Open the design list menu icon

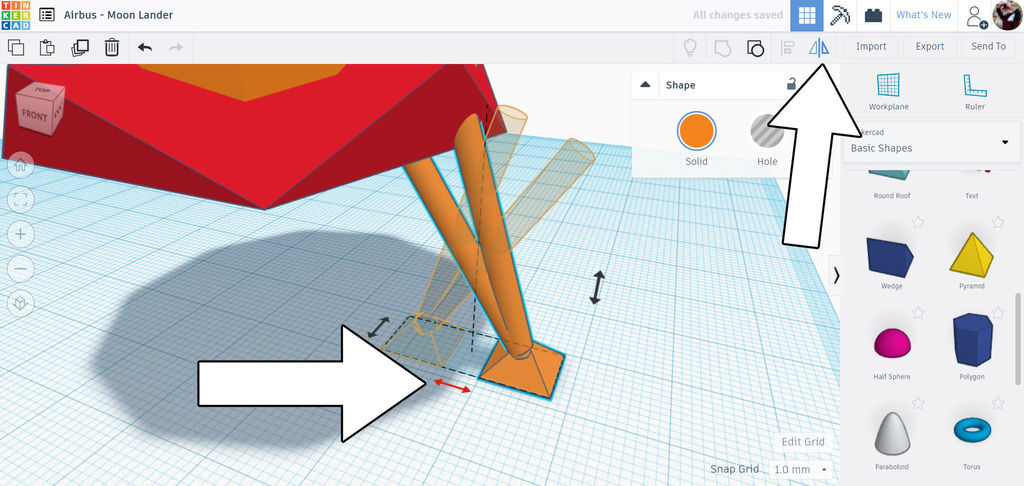click(x=47, y=14)
